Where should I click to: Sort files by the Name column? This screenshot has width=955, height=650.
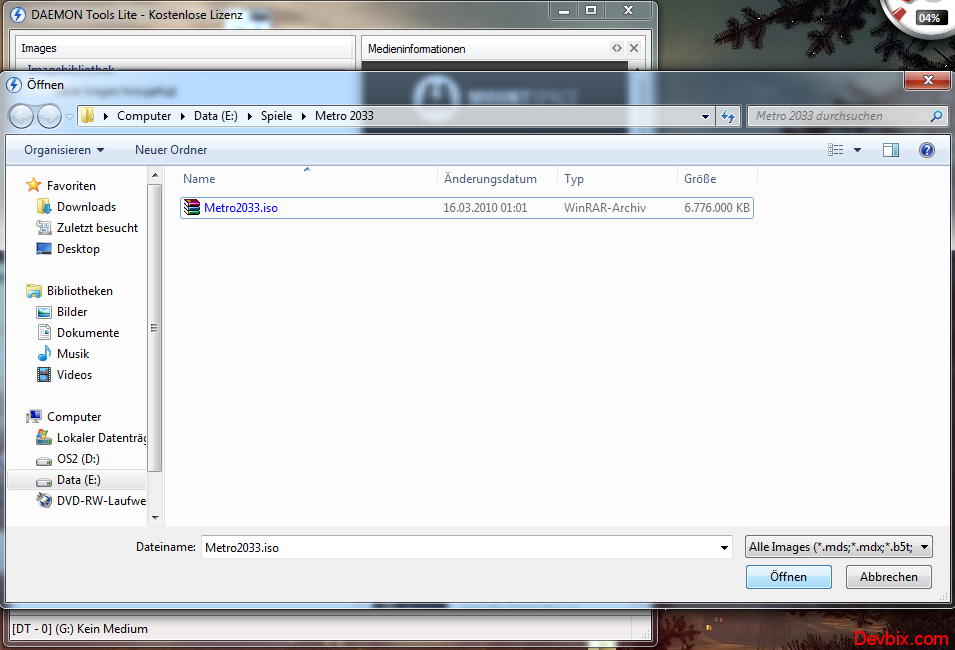[x=309, y=178]
